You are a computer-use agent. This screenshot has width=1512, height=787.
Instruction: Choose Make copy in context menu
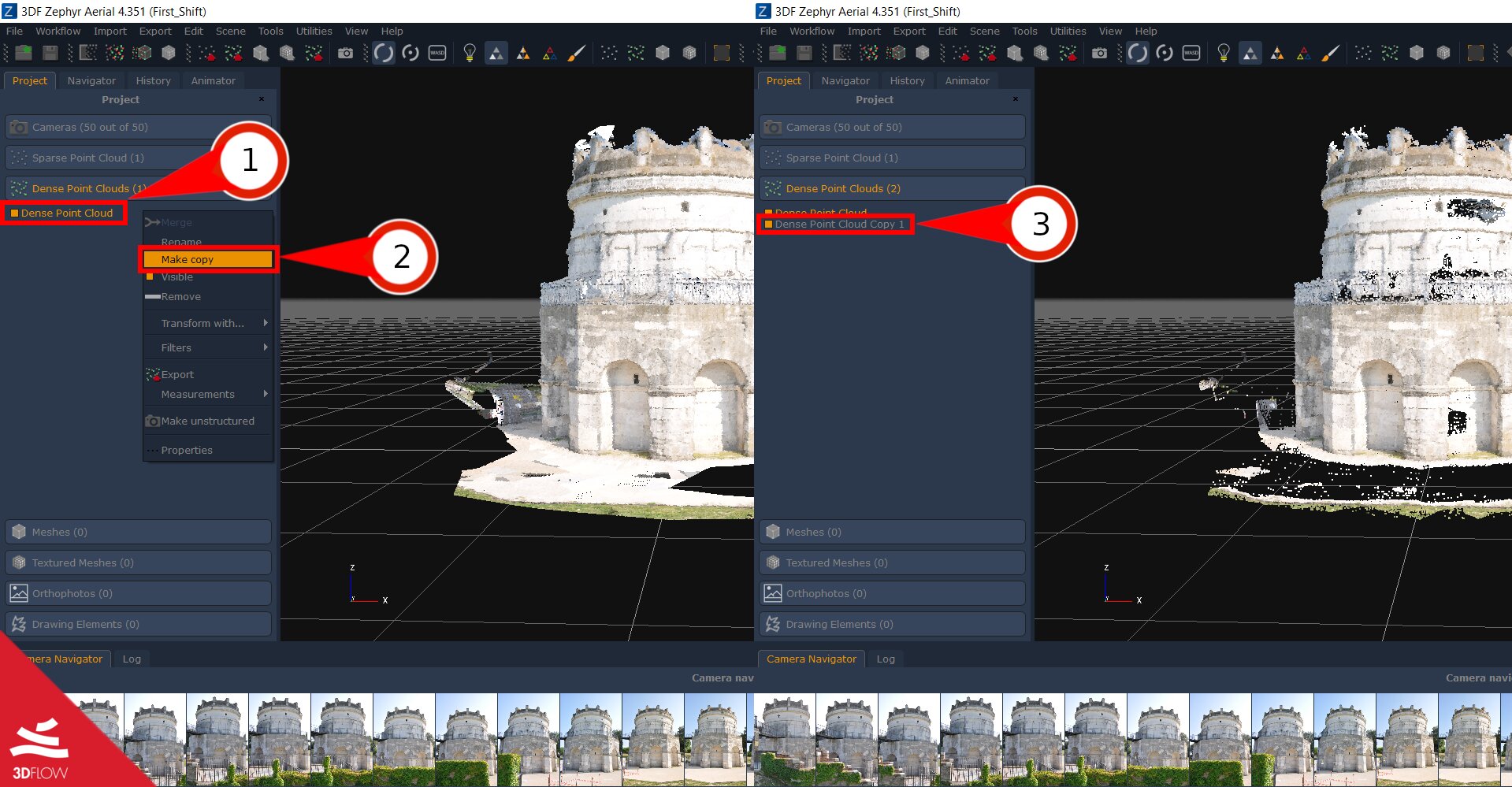pos(208,259)
